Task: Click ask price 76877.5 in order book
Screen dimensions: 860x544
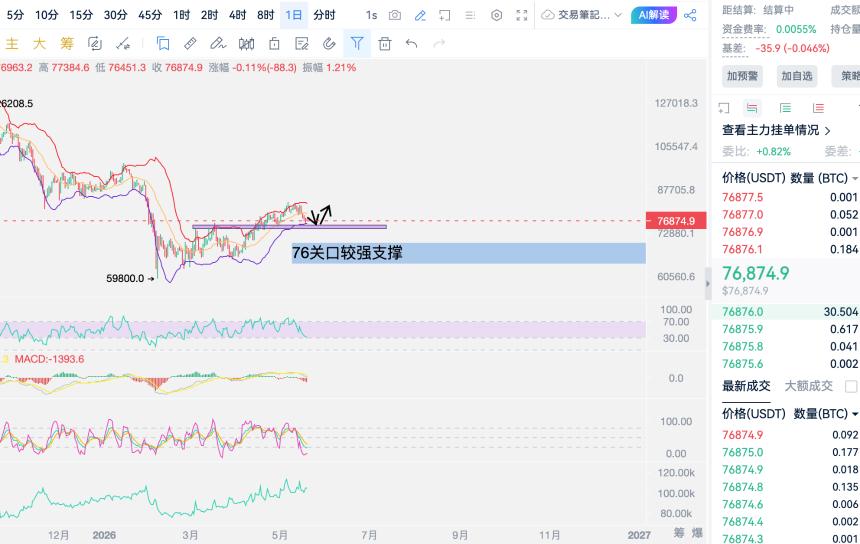Action: 742,197
